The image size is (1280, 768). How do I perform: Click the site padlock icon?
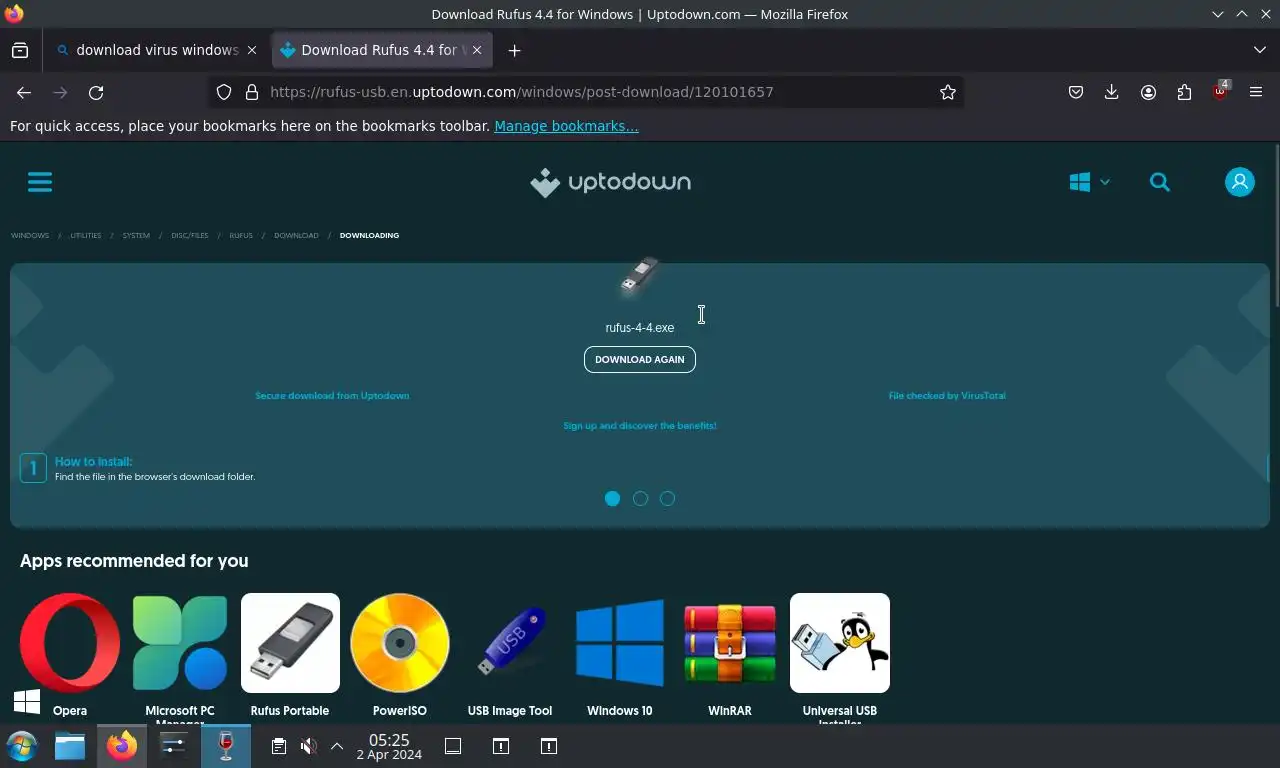(252, 92)
